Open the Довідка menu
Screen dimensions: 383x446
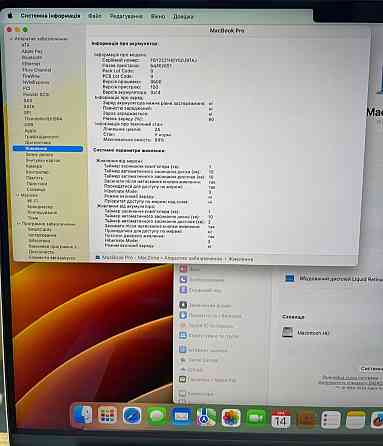click(183, 17)
